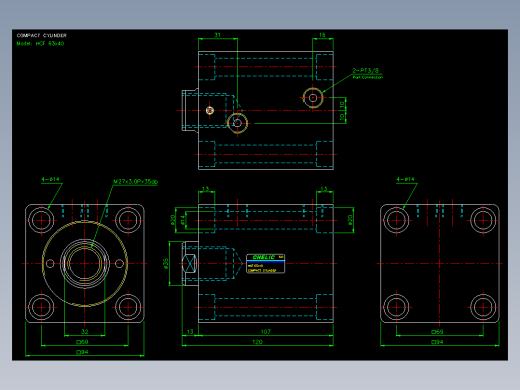The width and height of the screenshot is (520, 390).
Task: Click the □94 dimension under rod-end view
Action: 82,352
